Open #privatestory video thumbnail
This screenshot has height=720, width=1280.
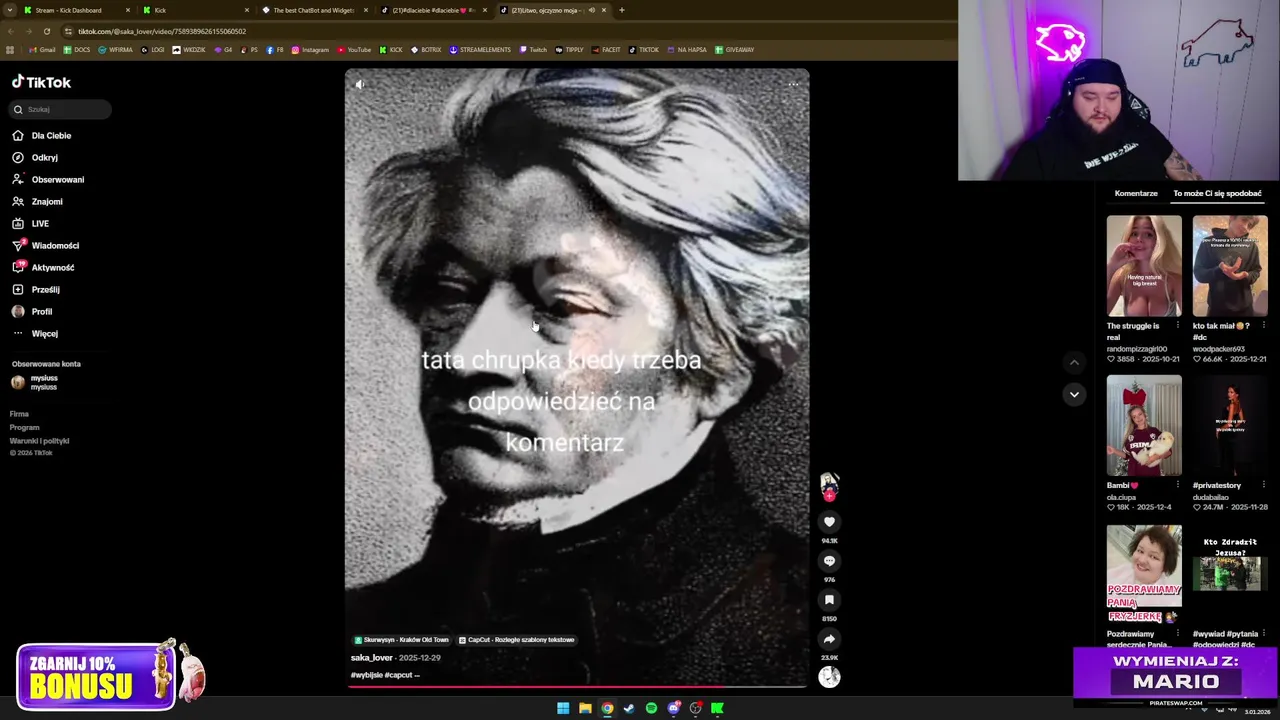pyautogui.click(x=1230, y=425)
